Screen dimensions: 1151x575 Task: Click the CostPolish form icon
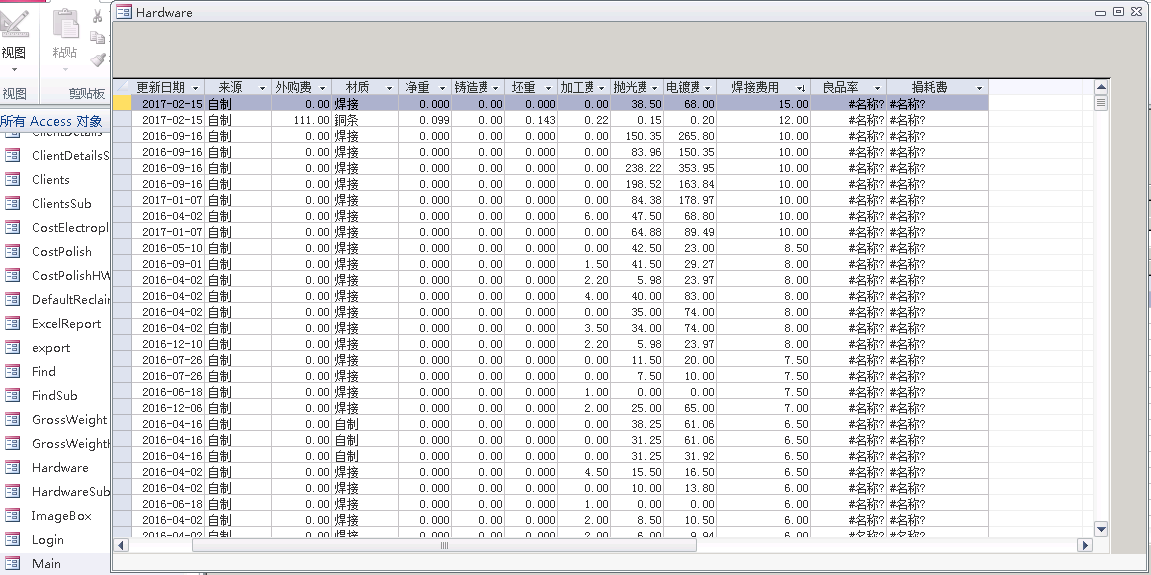[13, 252]
